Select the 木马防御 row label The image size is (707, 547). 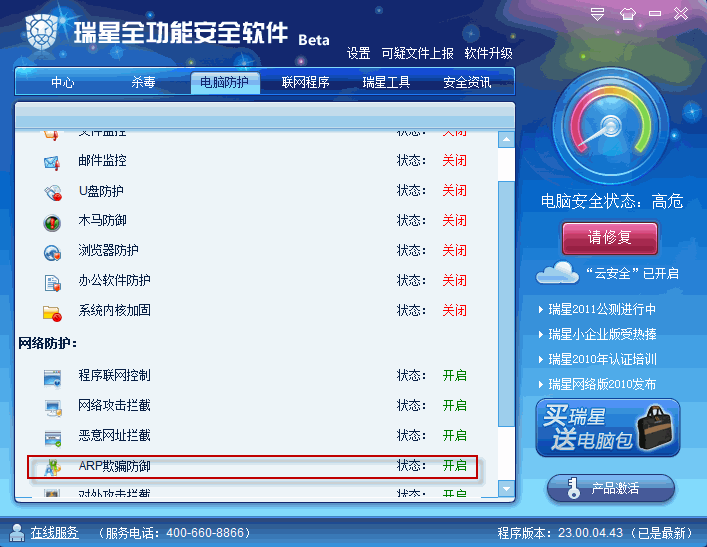pos(102,221)
